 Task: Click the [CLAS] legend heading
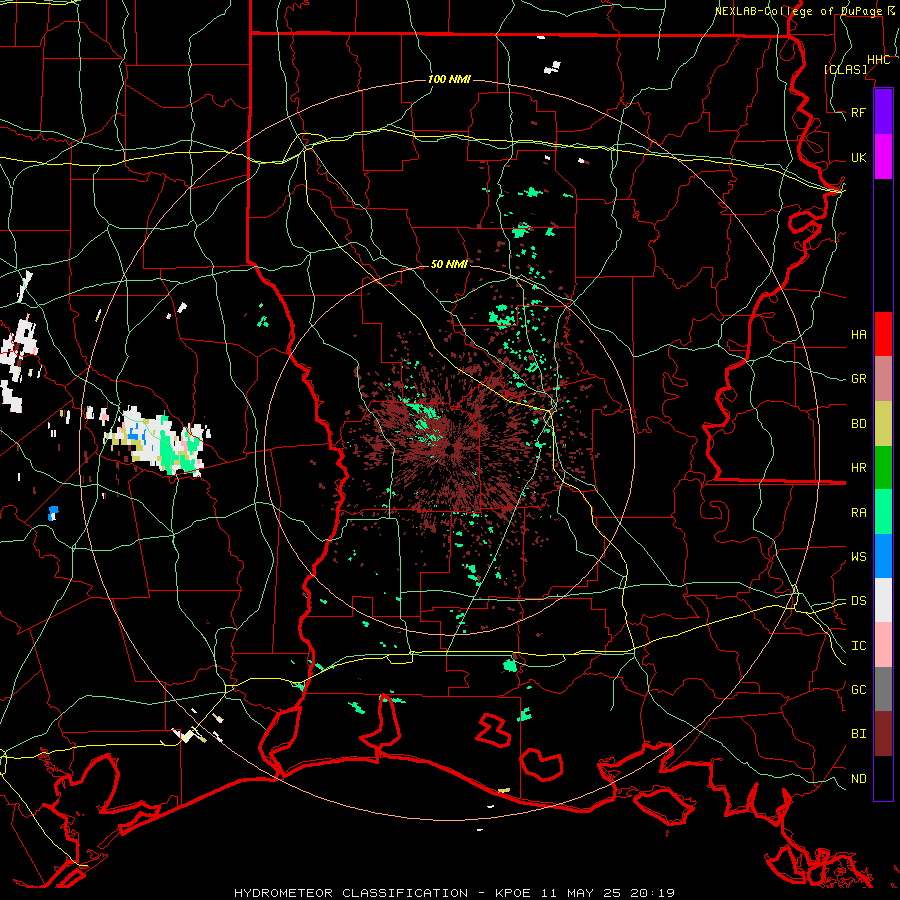tap(845, 69)
